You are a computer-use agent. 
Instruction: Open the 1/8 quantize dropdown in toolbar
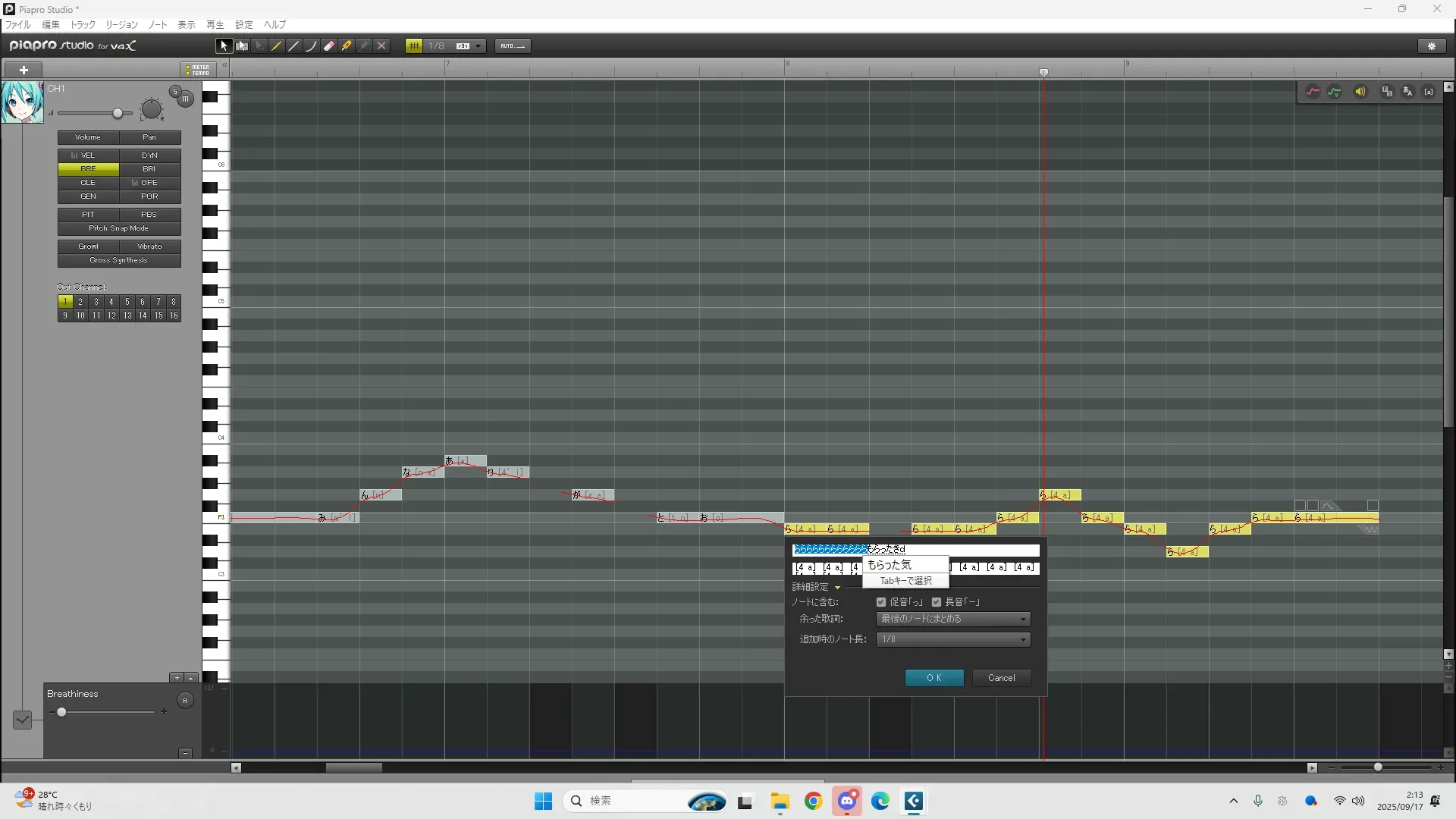pyautogui.click(x=478, y=46)
